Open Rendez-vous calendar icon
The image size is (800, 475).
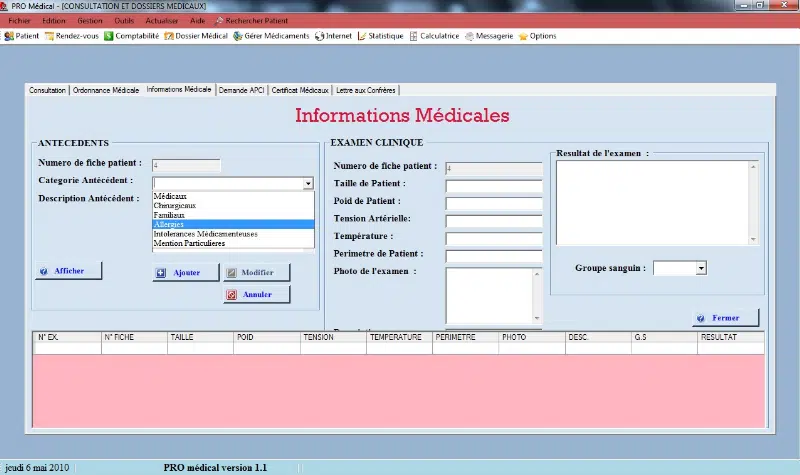pyautogui.click(x=49, y=36)
